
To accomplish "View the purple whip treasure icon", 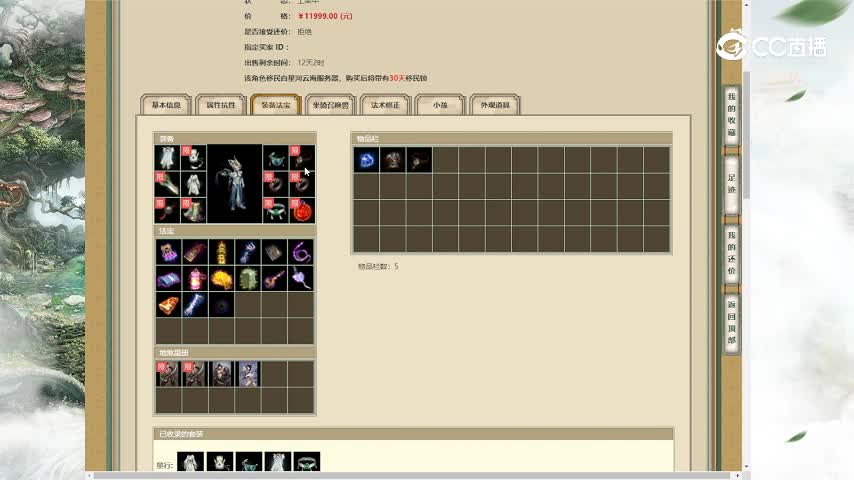I will click(x=300, y=252).
